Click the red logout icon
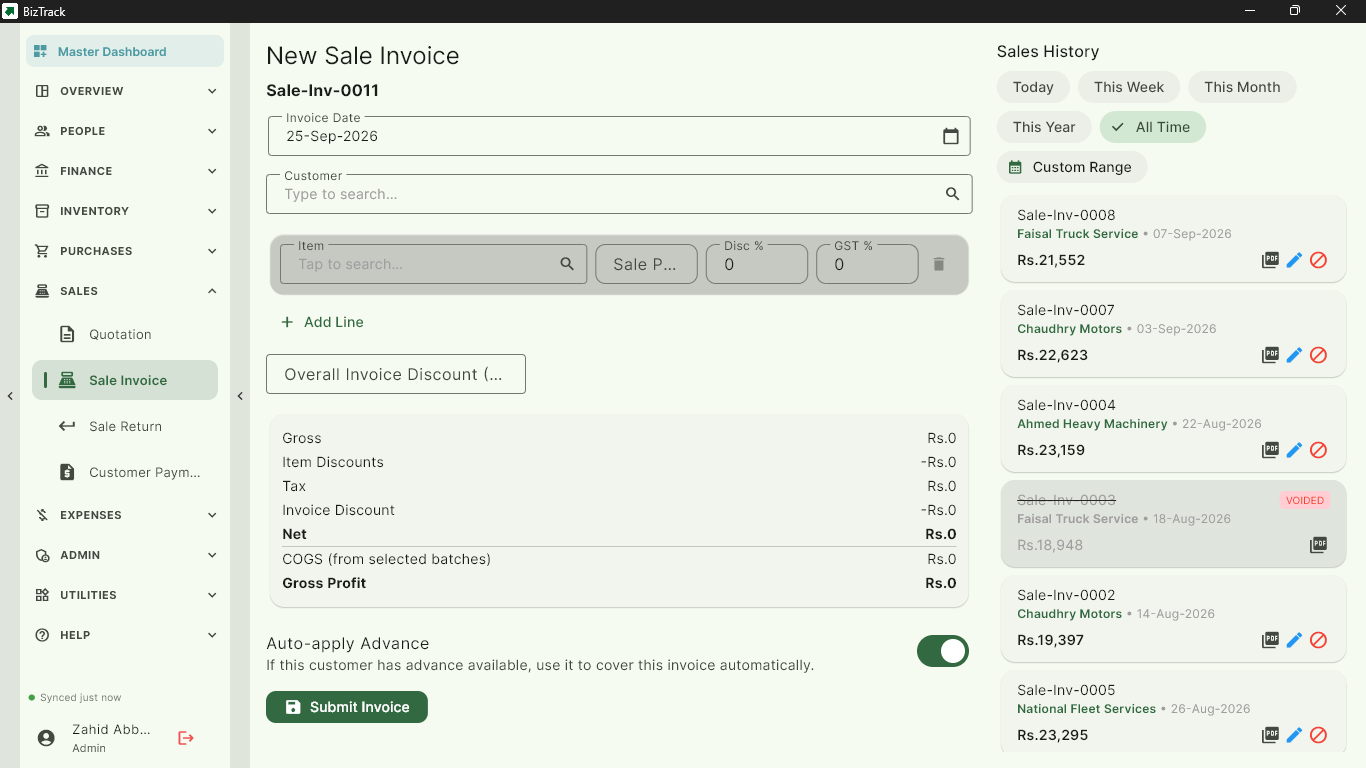Viewport: 1366px width, 768px height. click(x=186, y=738)
